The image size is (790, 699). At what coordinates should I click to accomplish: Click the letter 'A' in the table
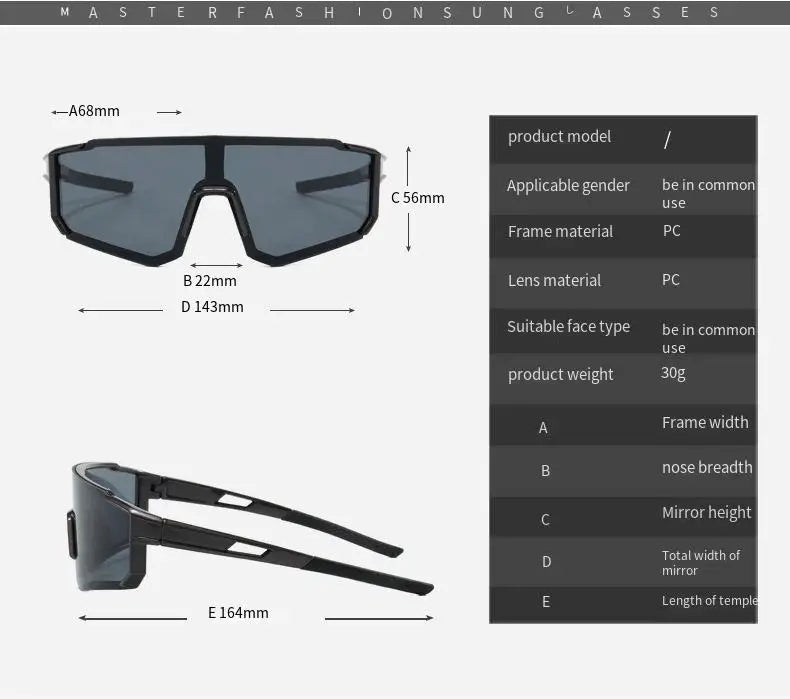pyautogui.click(x=543, y=428)
